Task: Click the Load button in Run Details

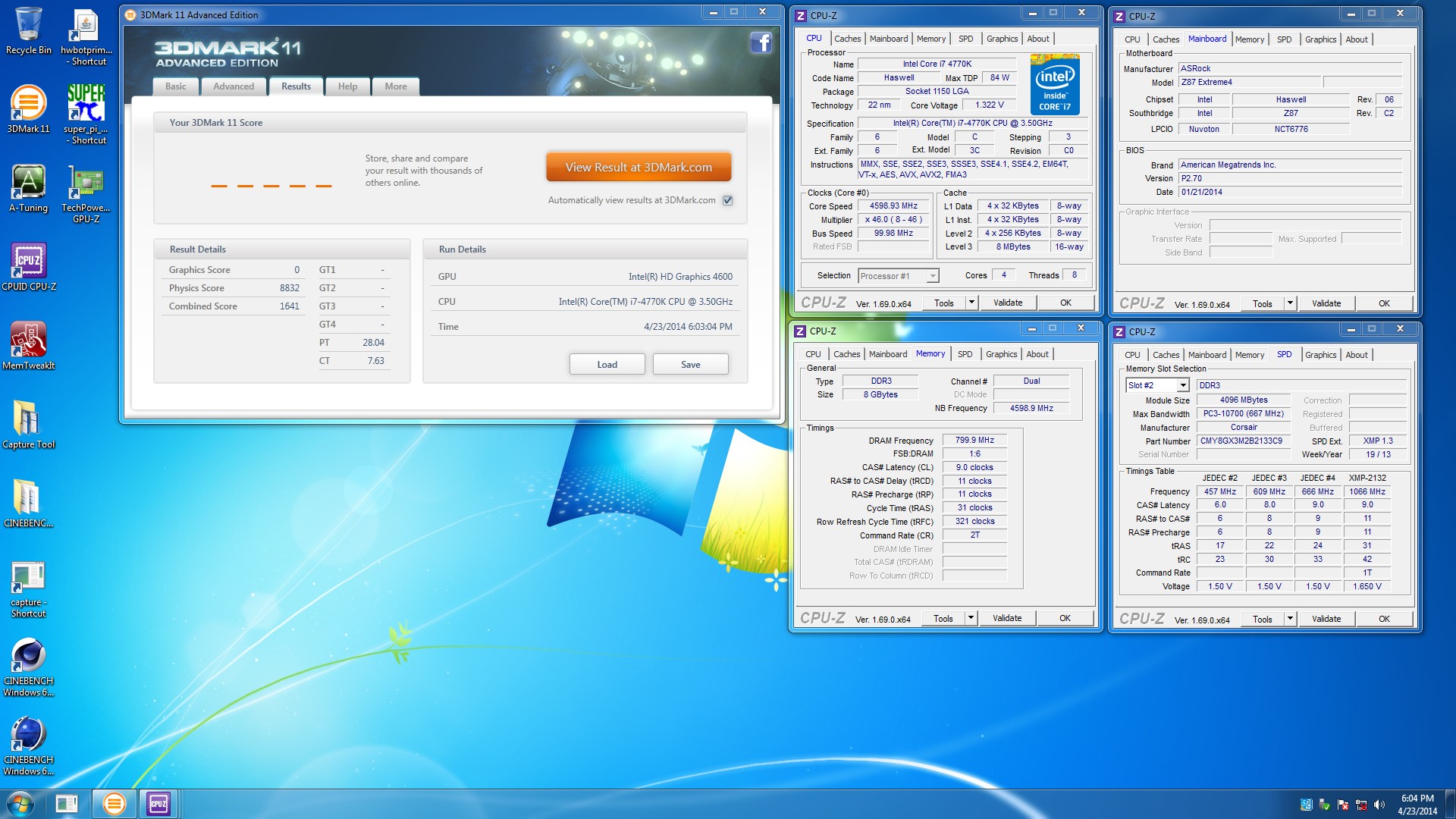Action: tap(607, 365)
